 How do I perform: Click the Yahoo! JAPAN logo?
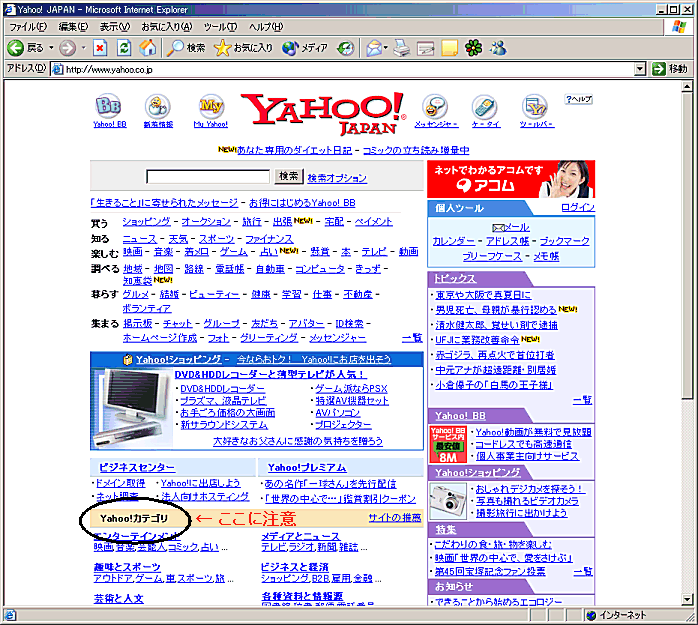[324, 114]
